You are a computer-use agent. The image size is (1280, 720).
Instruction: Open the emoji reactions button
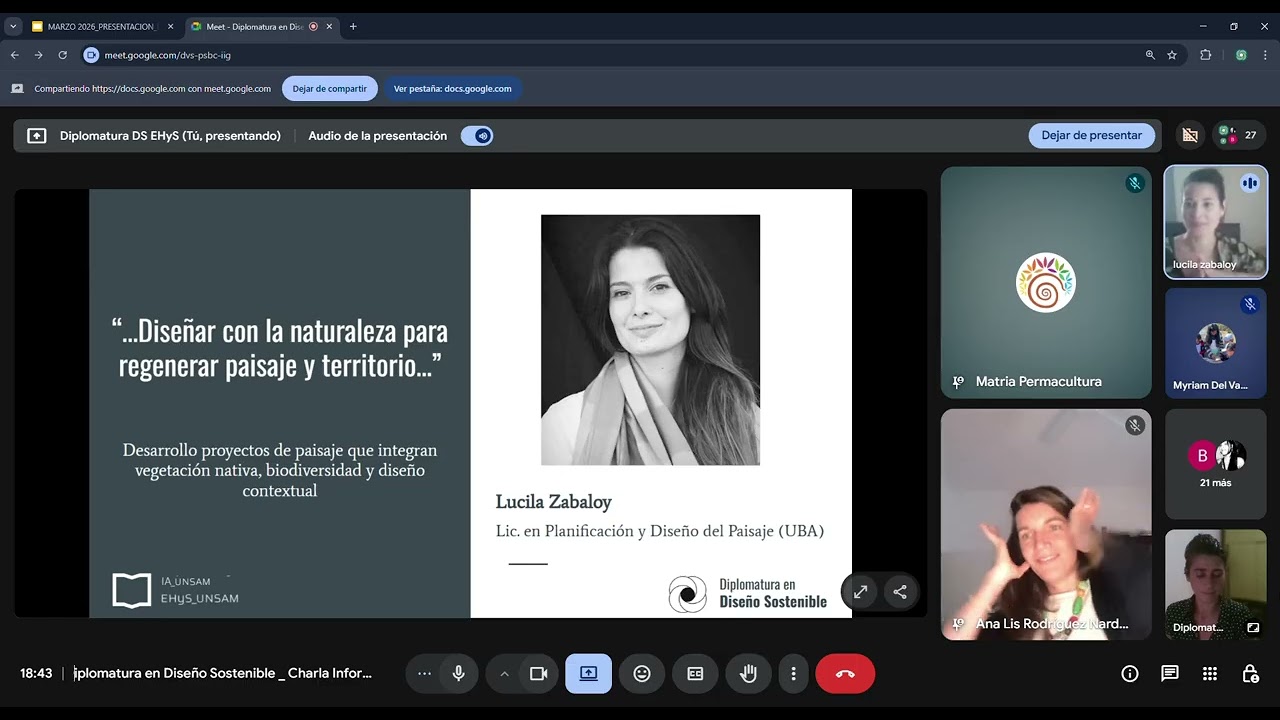642,674
